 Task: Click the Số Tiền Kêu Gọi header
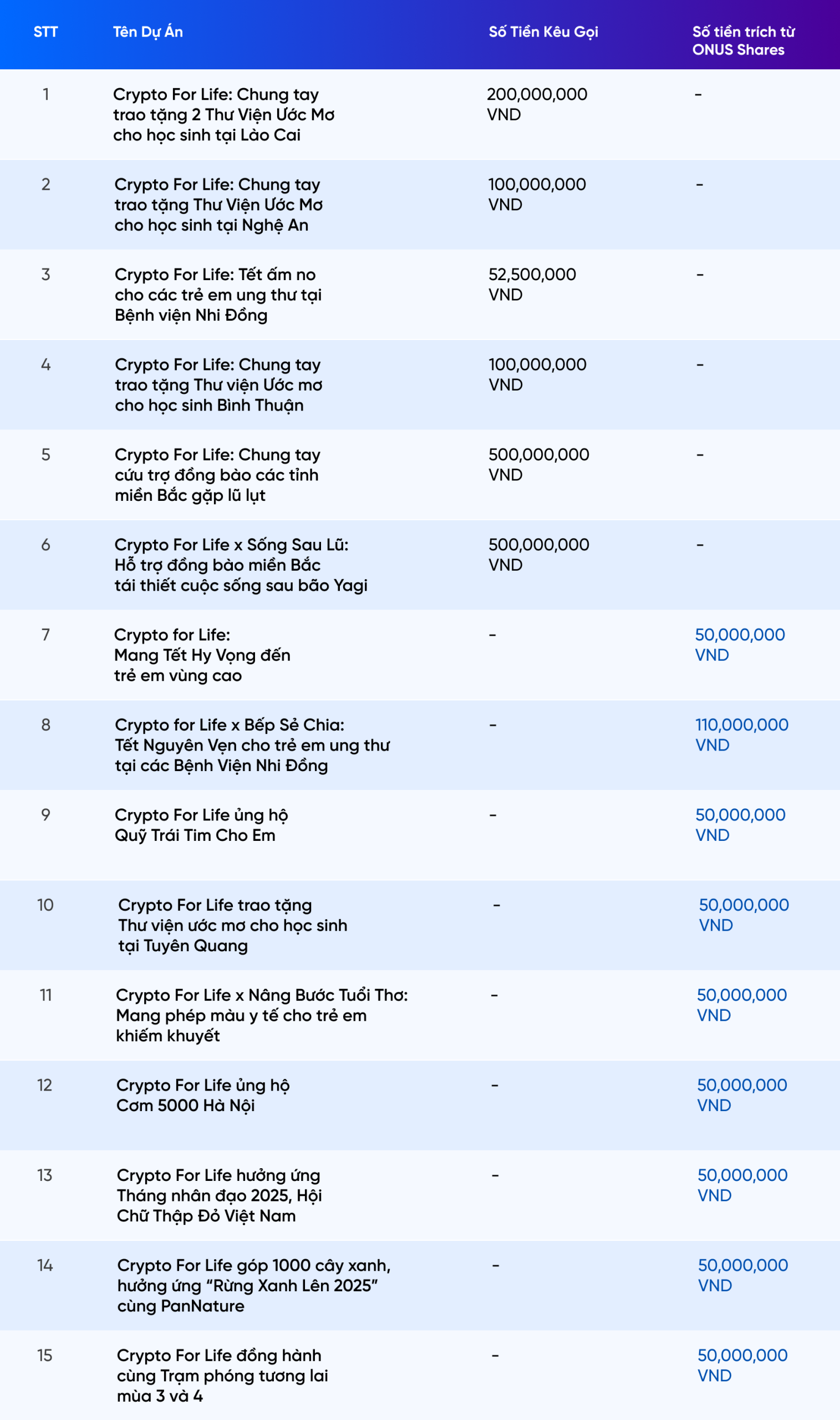click(x=543, y=32)
